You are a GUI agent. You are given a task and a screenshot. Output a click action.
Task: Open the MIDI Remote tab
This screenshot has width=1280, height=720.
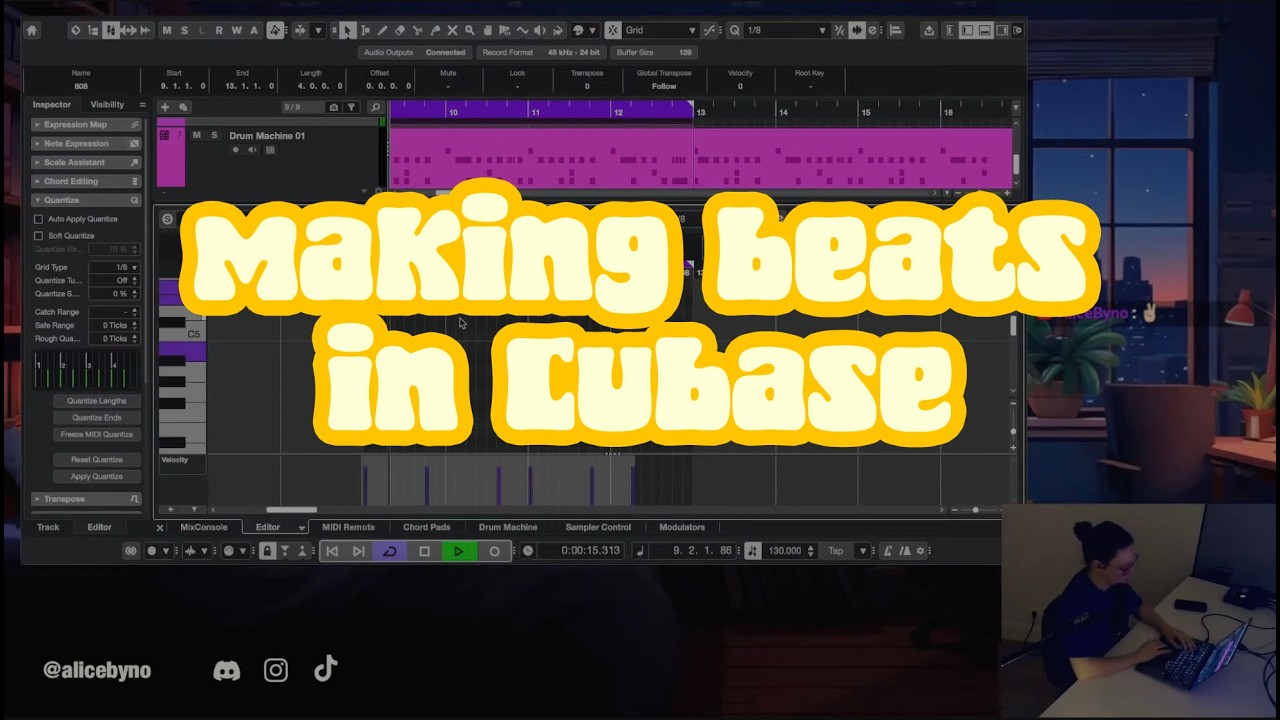point(348,527)
